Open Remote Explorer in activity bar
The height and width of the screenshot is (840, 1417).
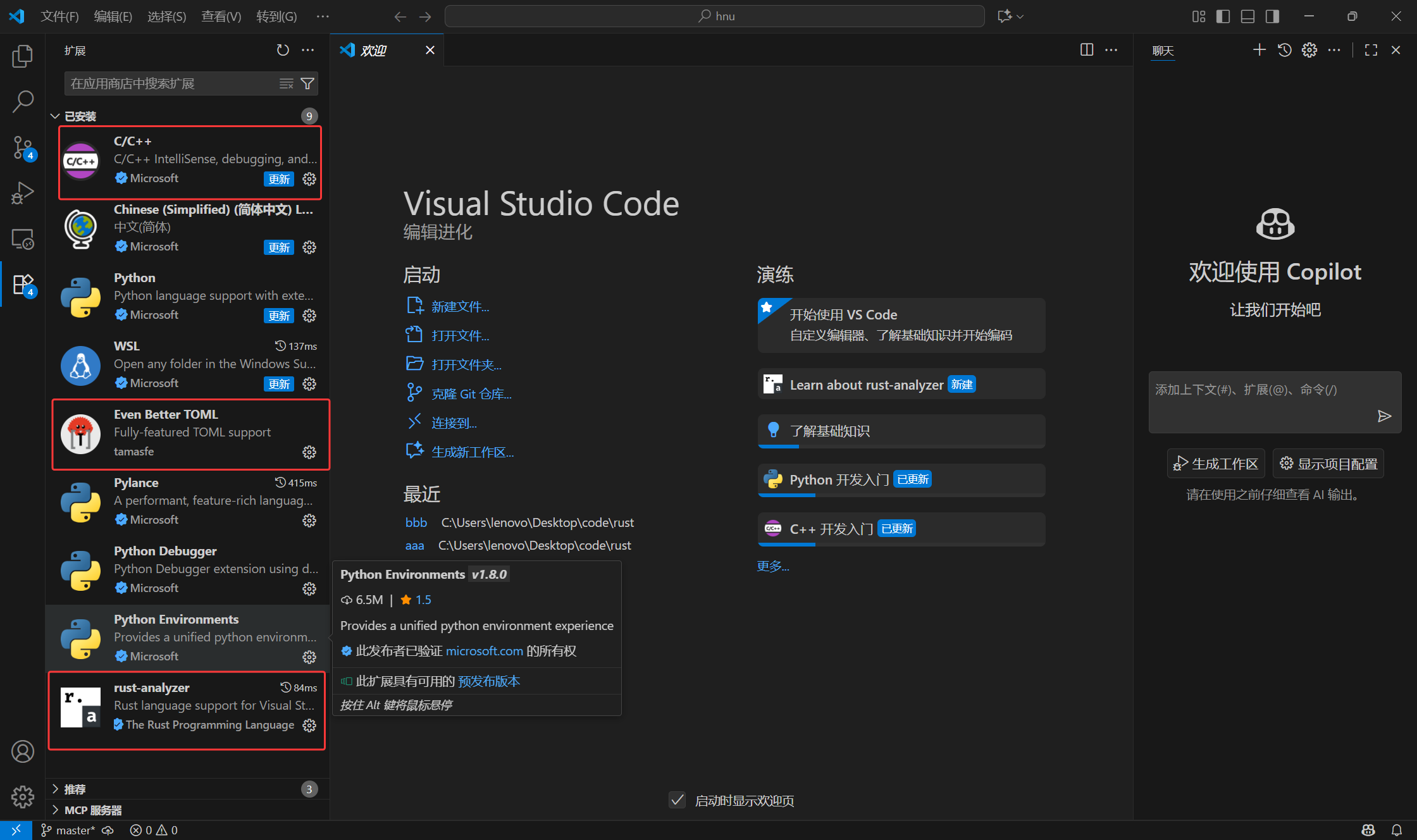click(x=23, y=239)
